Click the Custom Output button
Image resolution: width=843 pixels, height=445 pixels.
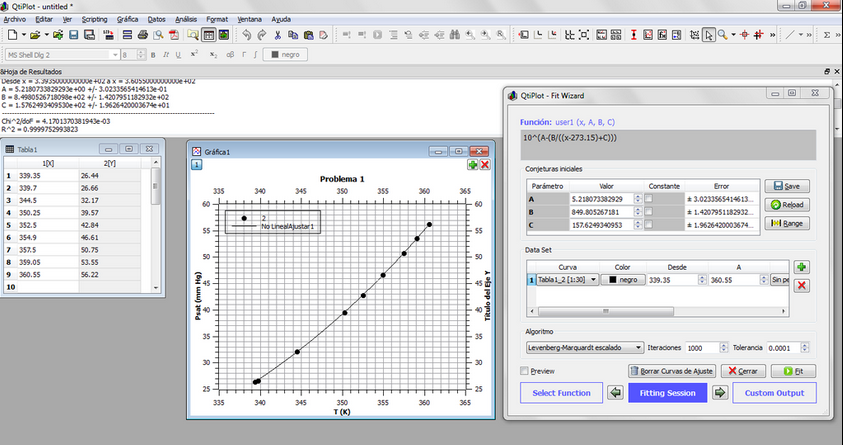click(x=774, y=393)
